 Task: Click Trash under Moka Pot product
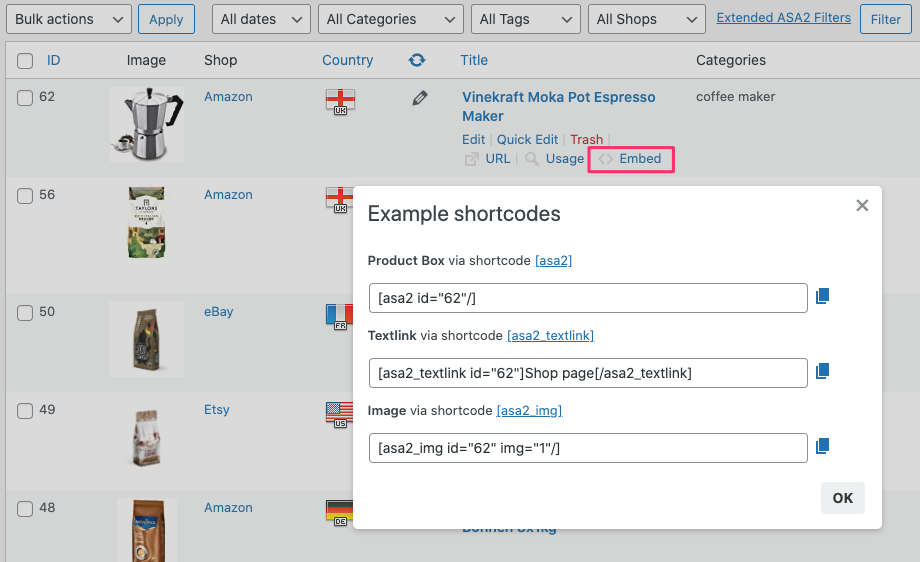(x=587, y=140)
